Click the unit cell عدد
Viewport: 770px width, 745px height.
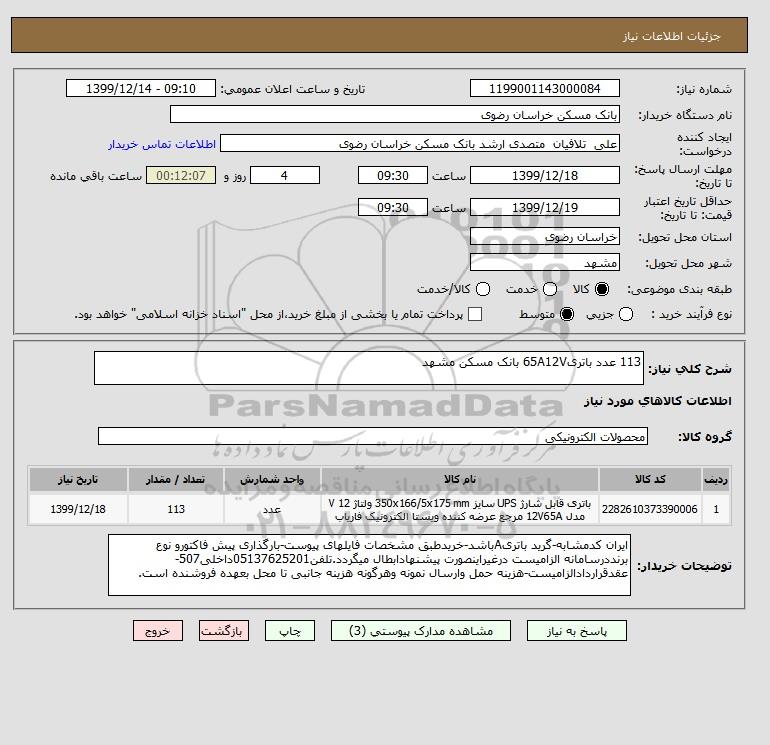tap(272, 509)
